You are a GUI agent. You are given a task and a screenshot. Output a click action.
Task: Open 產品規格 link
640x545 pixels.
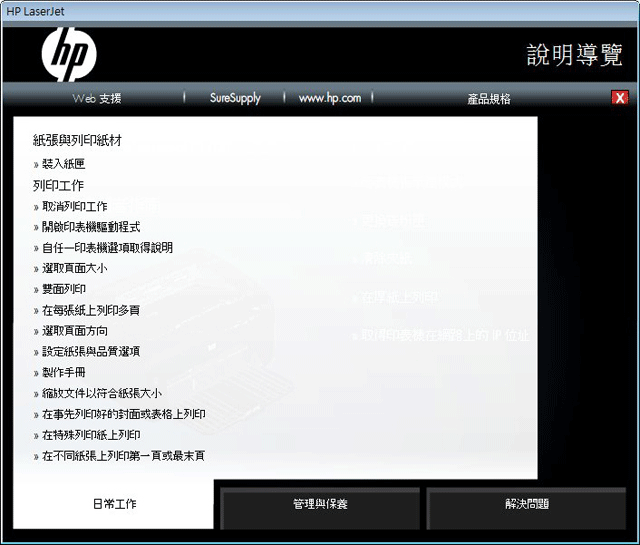[489, 98]
